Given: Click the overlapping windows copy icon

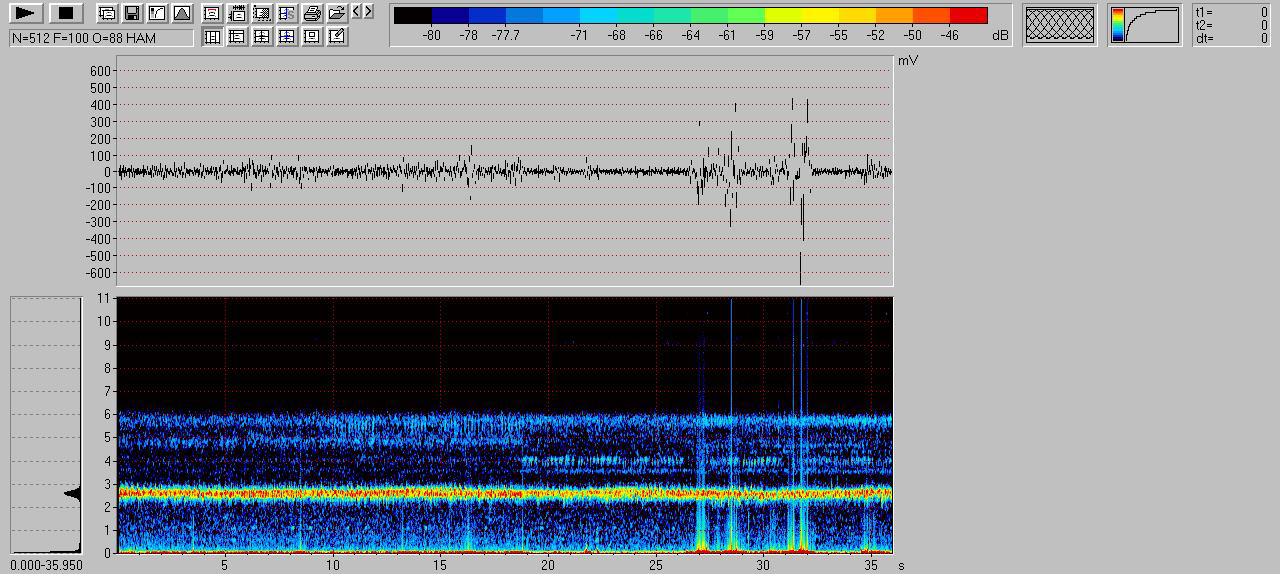Looking at the screenshot, I should (107, 13).
